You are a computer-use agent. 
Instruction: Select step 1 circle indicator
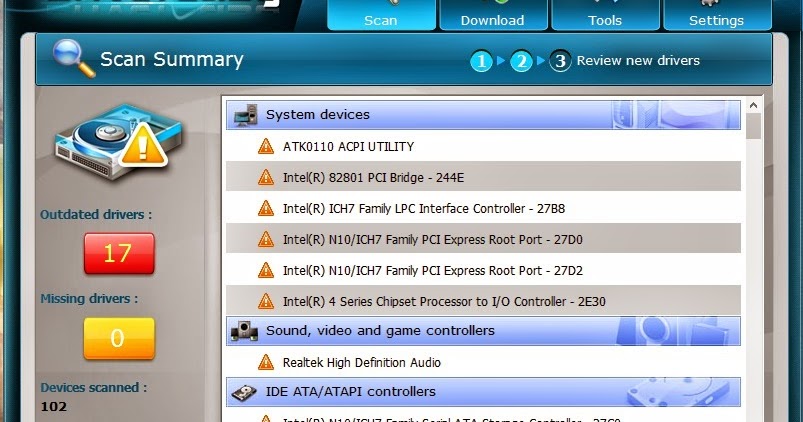[481, 61]
